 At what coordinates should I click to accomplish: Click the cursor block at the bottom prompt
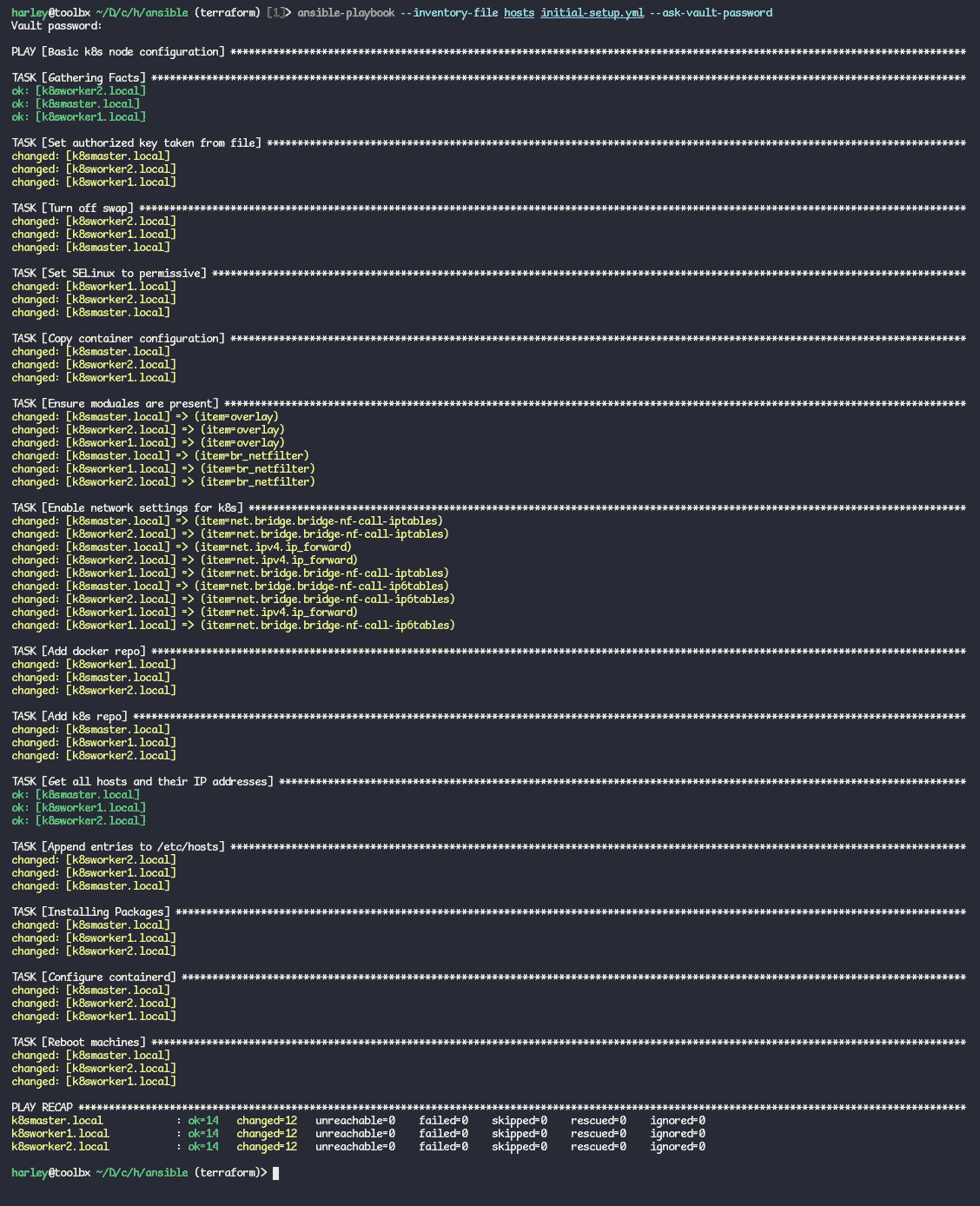[276, 1173]
